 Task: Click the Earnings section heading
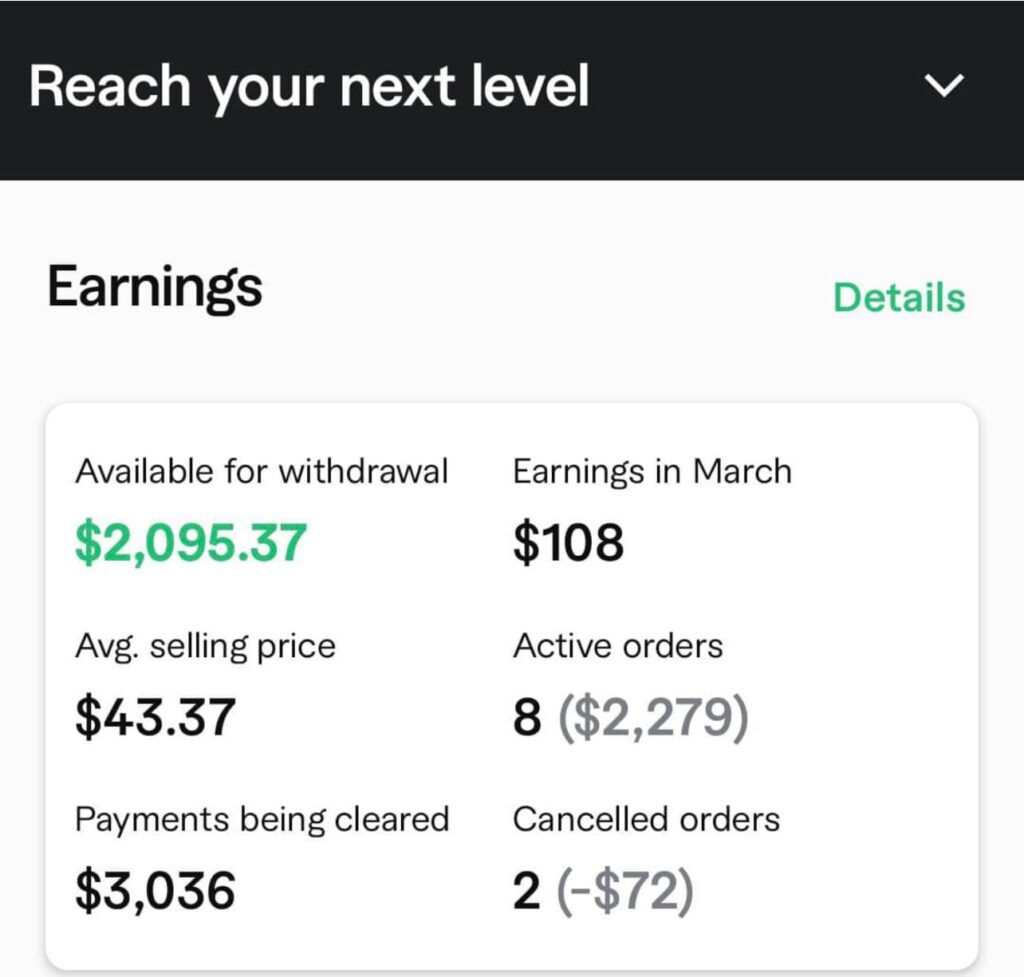pyautogui.click(x=155, y=288)
